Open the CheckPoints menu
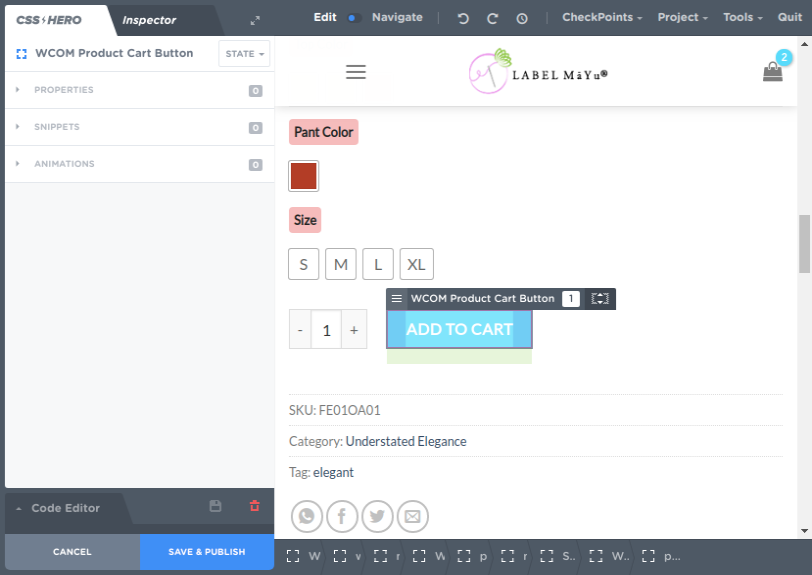The width and height of the screenshot is (812, 575). click(602, 17)
